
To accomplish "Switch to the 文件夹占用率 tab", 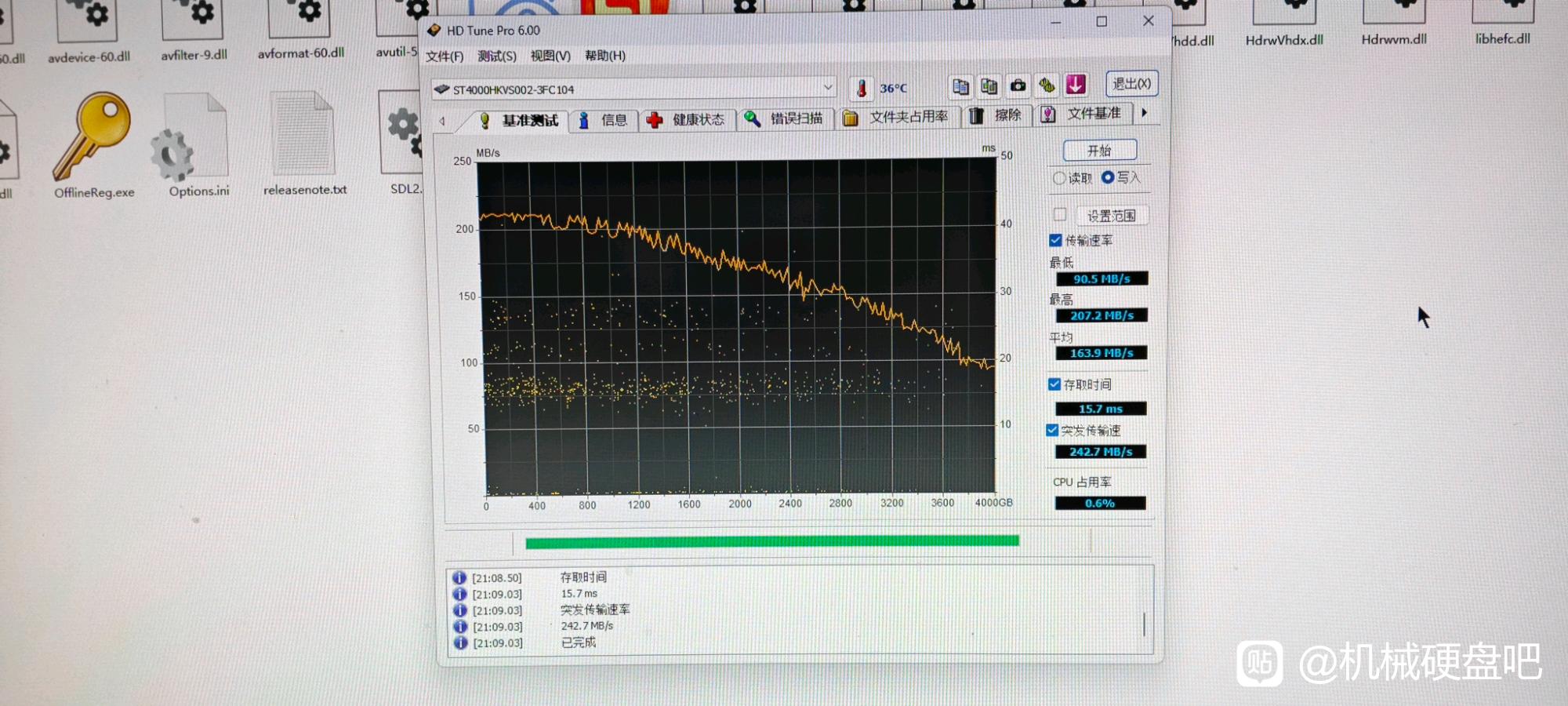I will tap(898, 117).
